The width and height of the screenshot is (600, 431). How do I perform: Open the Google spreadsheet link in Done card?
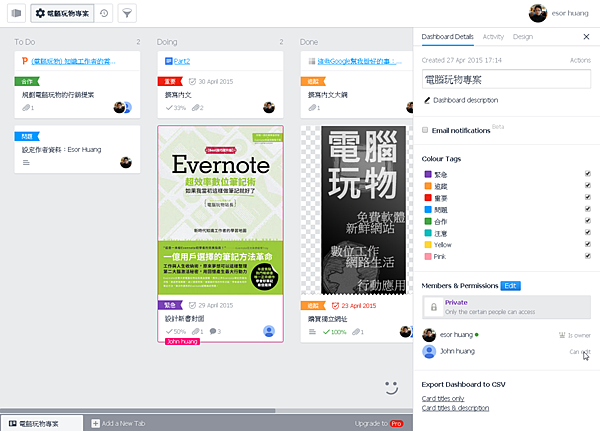359,61
